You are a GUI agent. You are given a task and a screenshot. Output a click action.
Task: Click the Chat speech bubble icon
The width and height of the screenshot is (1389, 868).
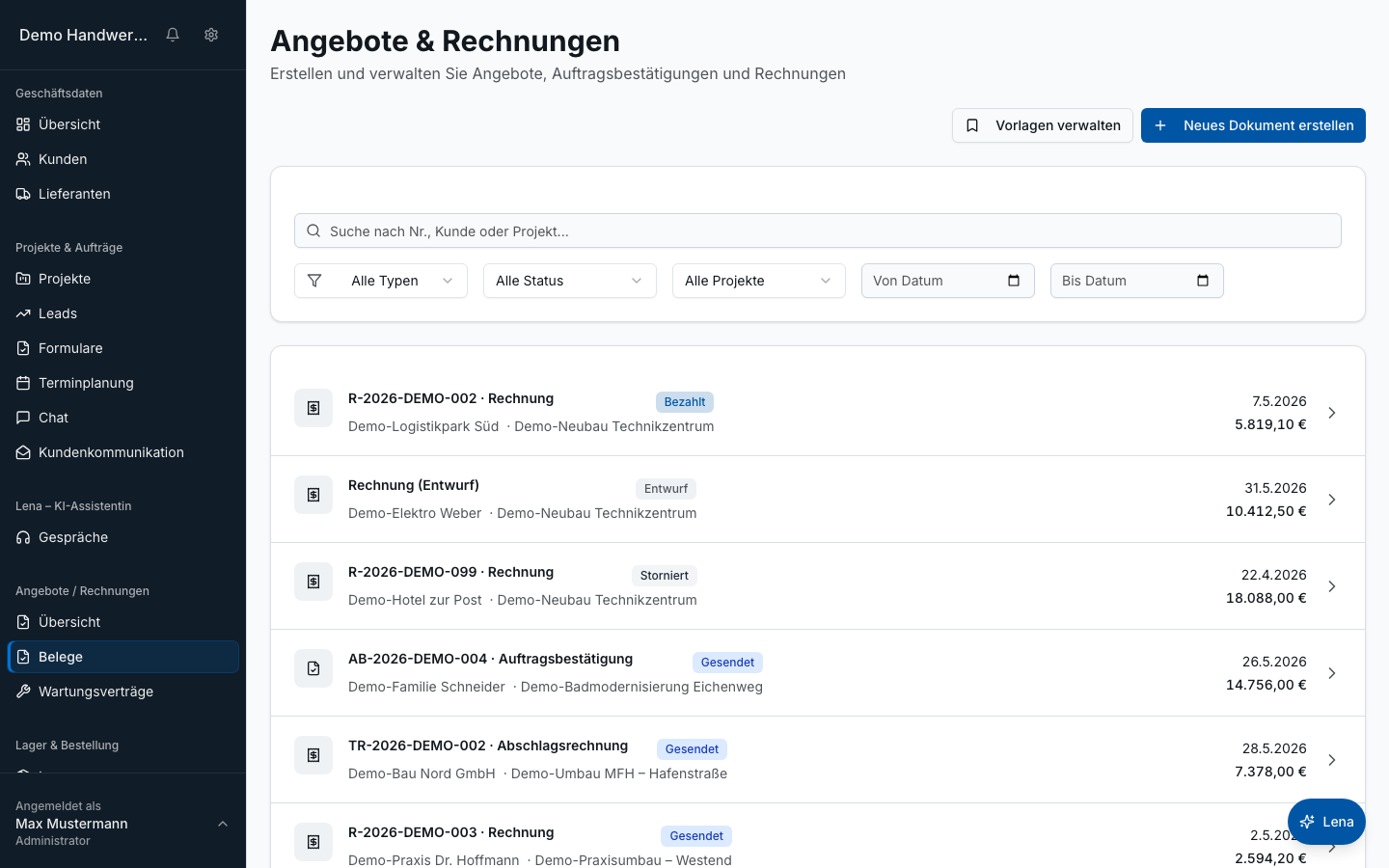click(x=23, y=418)
